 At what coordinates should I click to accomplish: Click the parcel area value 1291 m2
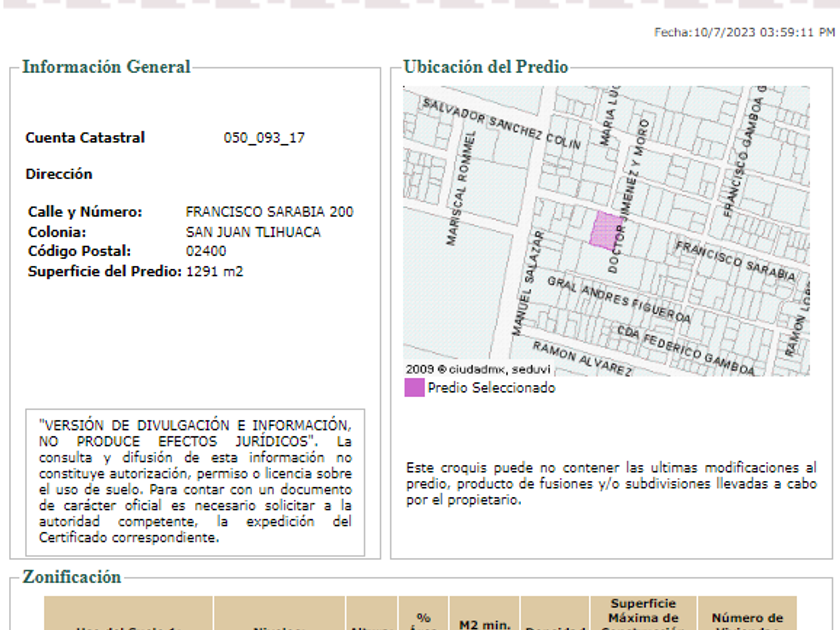[x=214, y=271]
